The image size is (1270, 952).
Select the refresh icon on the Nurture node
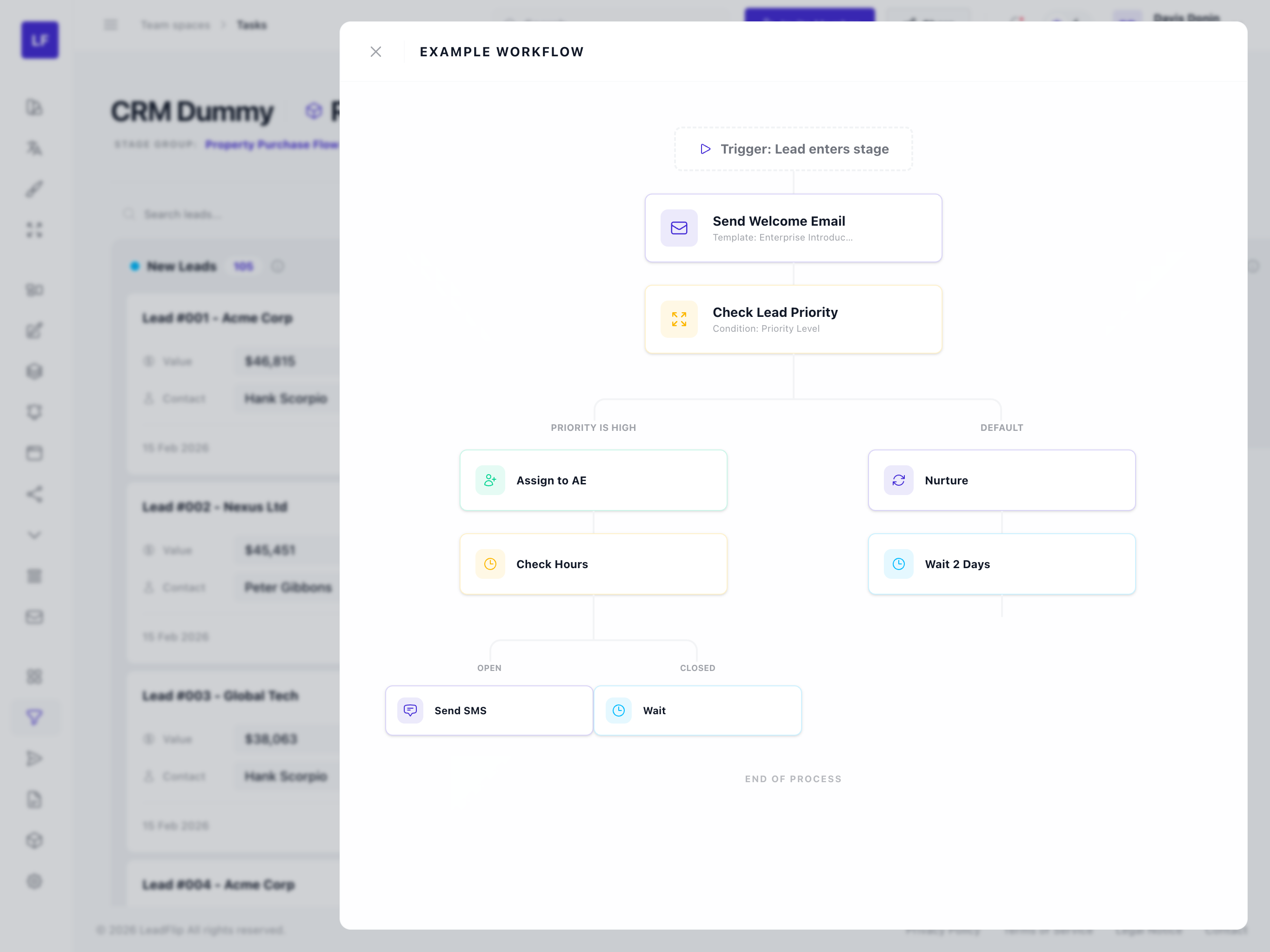[898, 480]
